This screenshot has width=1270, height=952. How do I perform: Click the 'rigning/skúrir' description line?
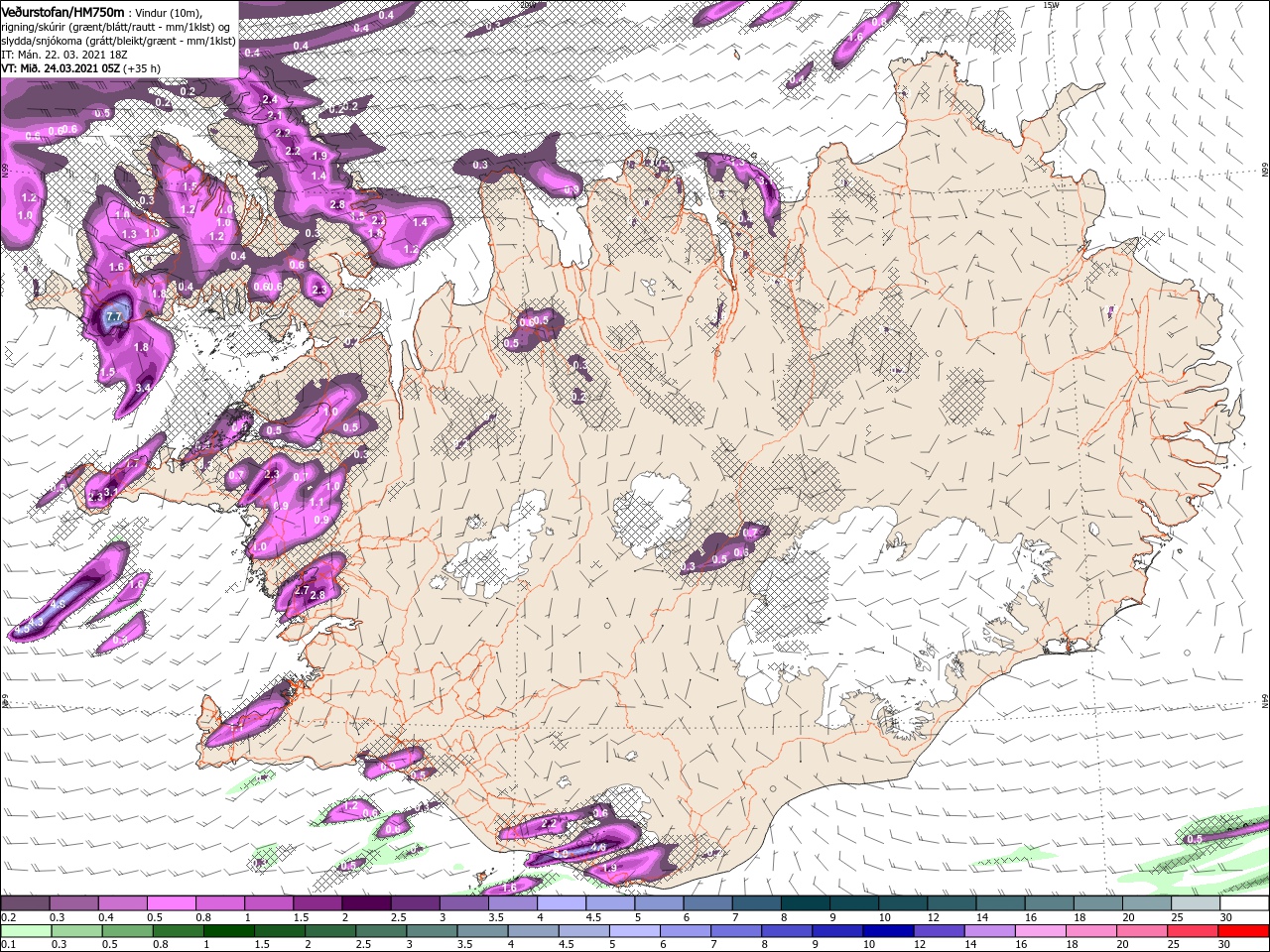tap(116, 27)
